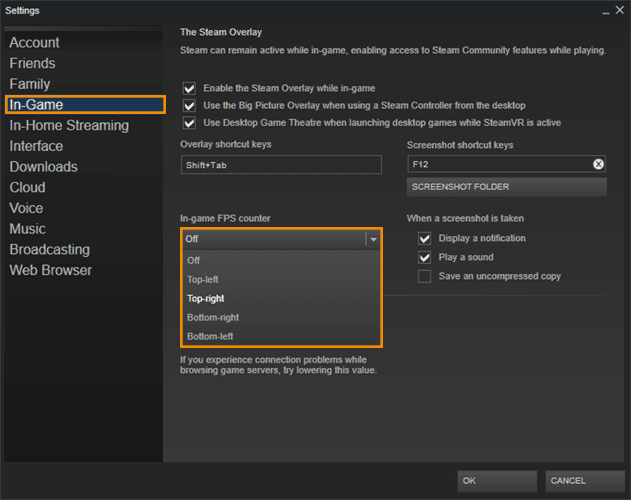Toggle Enable the Steam Overlay while in-game
Screen dimensions: 631x500
click(189, 88)
